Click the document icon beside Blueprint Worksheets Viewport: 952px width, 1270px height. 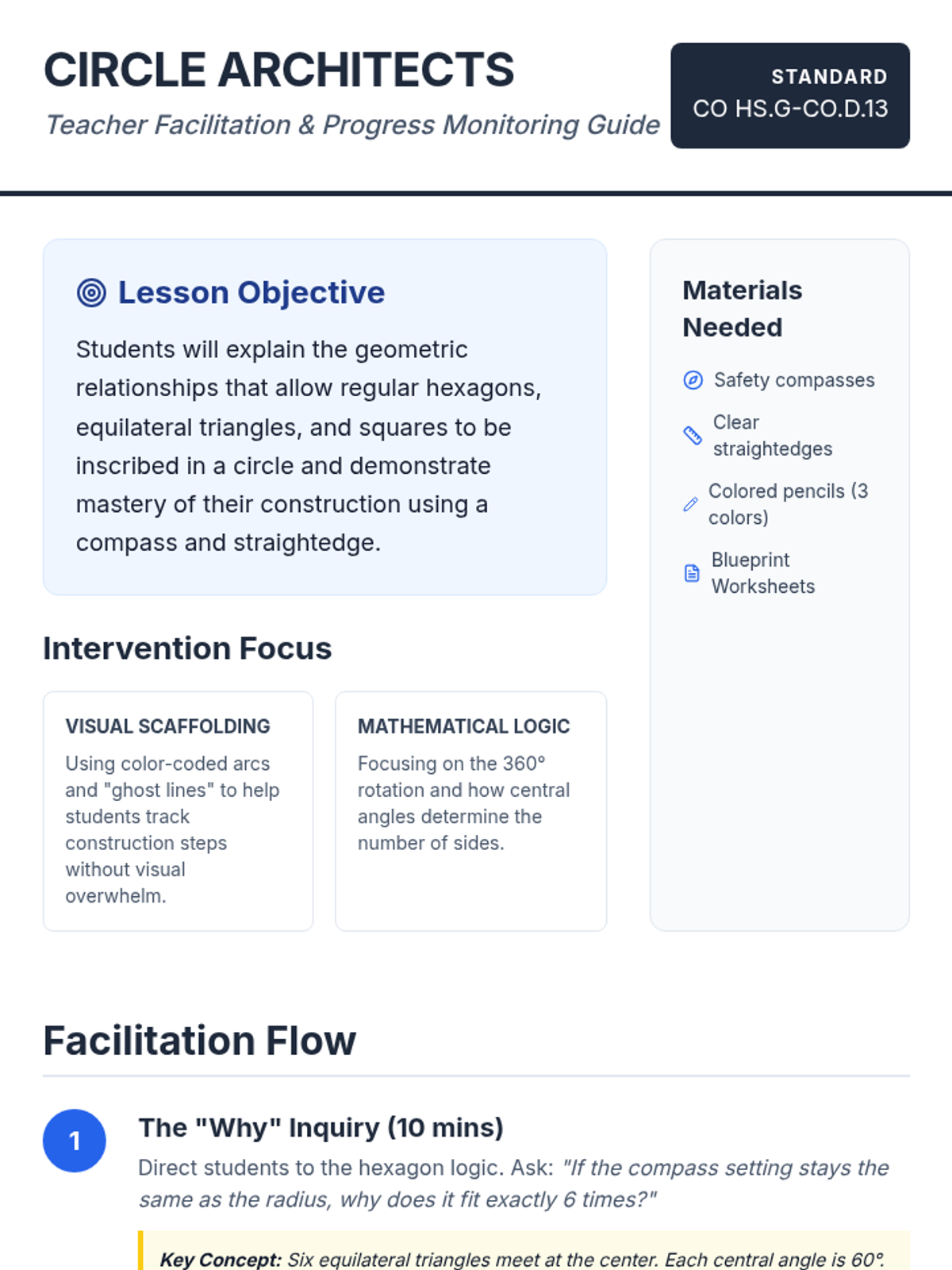tap(692, 573)
